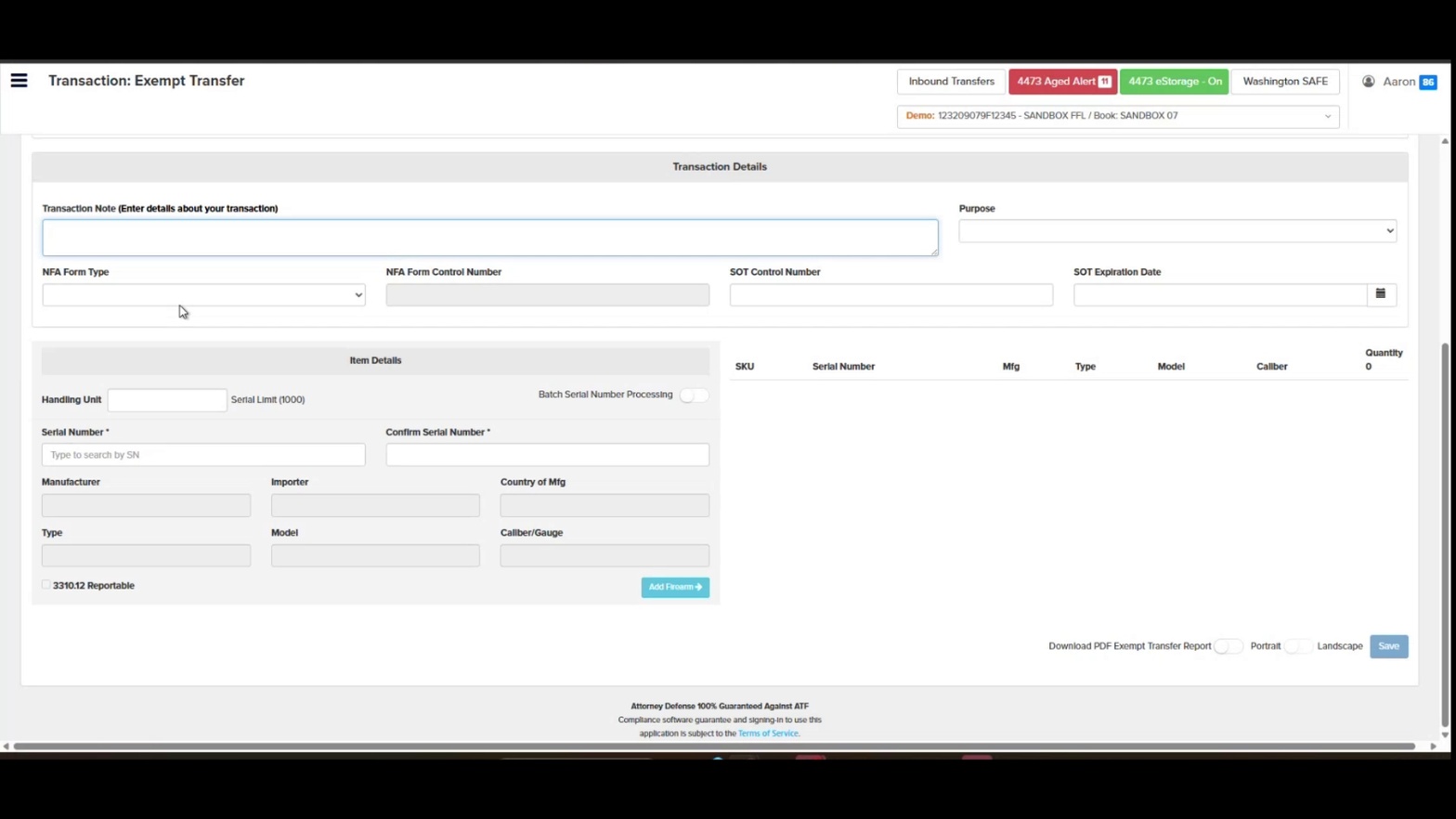
Task: Click the Type field in Item Details
Action: point(146,555)
